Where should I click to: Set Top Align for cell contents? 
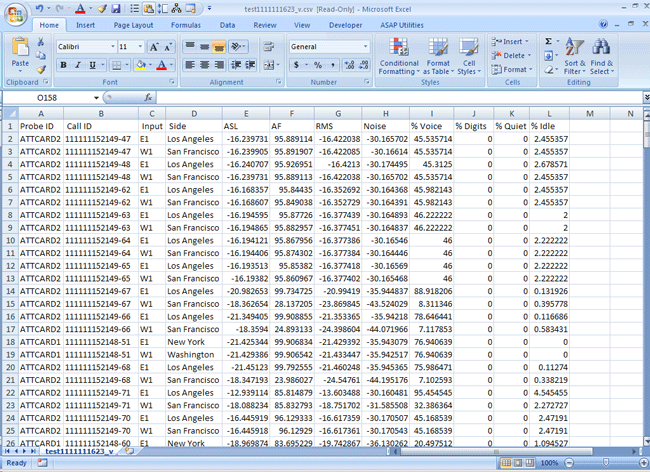(x=190, y=46)
